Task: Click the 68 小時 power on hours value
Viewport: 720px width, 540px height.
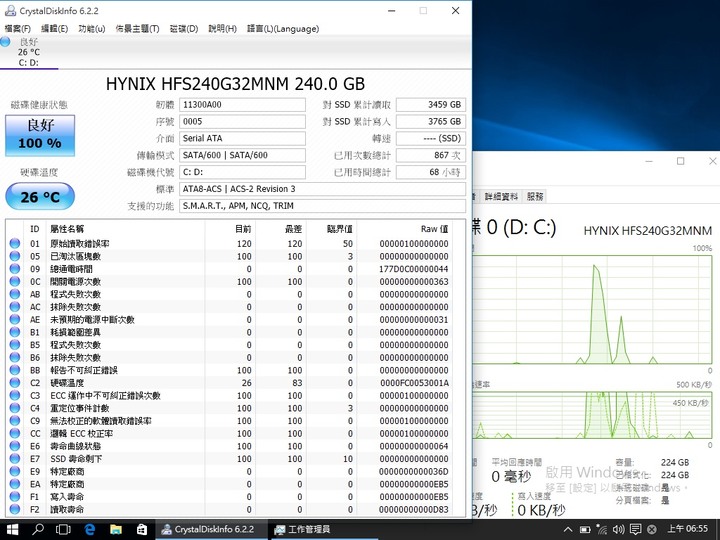Action: (431, 172)
